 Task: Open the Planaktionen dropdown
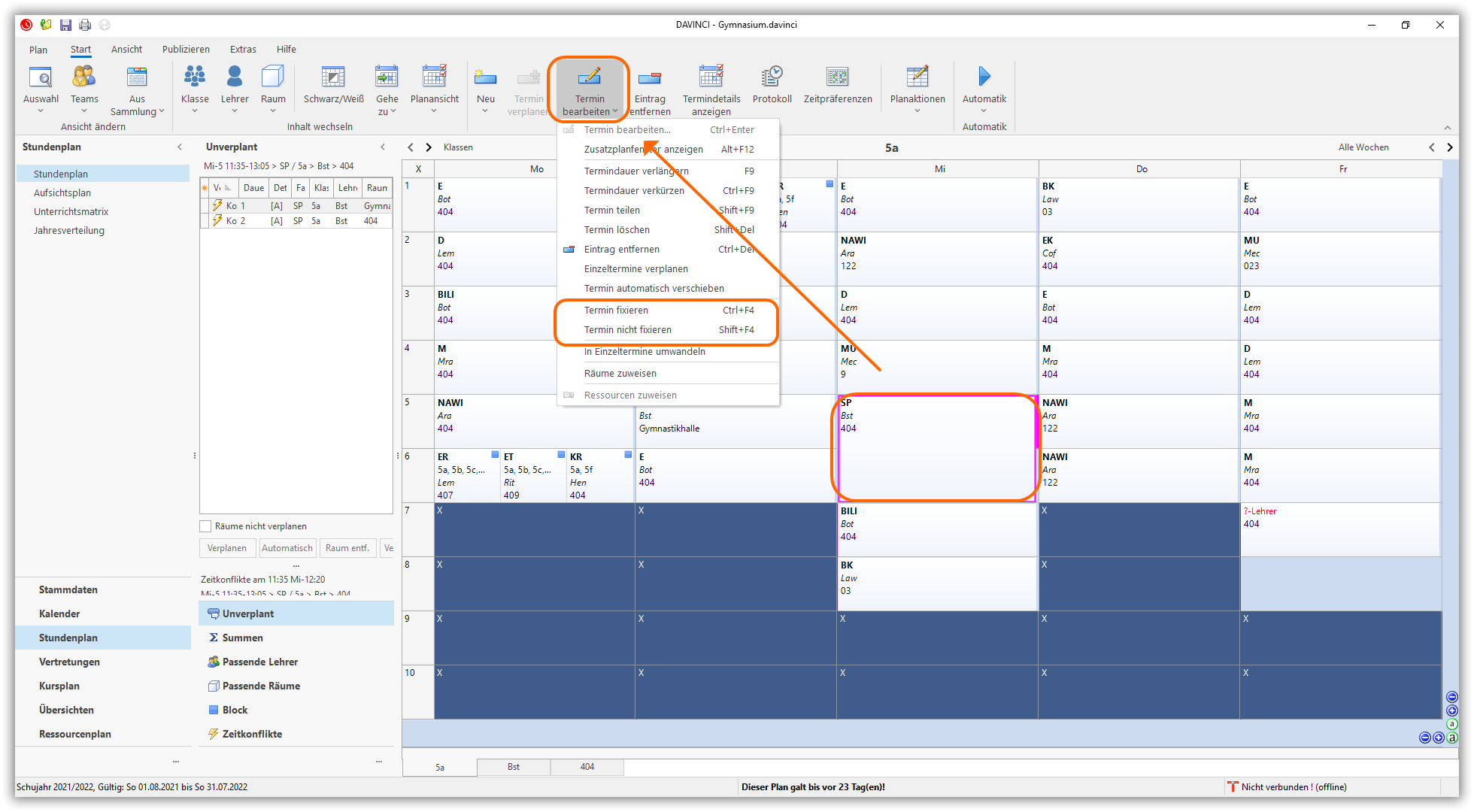917,111
